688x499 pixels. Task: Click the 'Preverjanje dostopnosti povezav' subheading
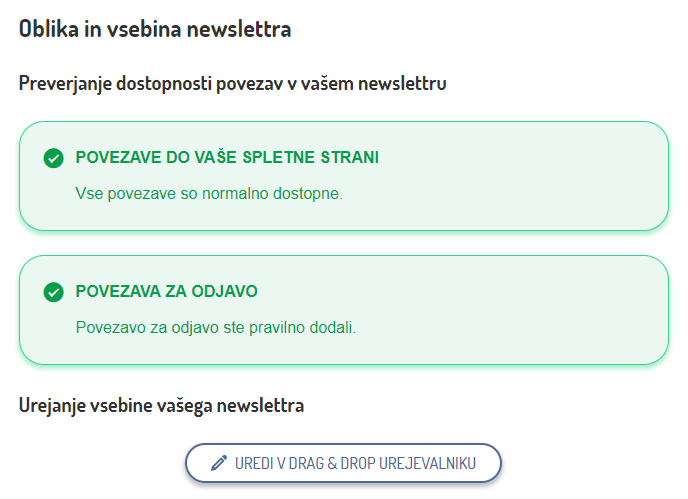[232, 83]
